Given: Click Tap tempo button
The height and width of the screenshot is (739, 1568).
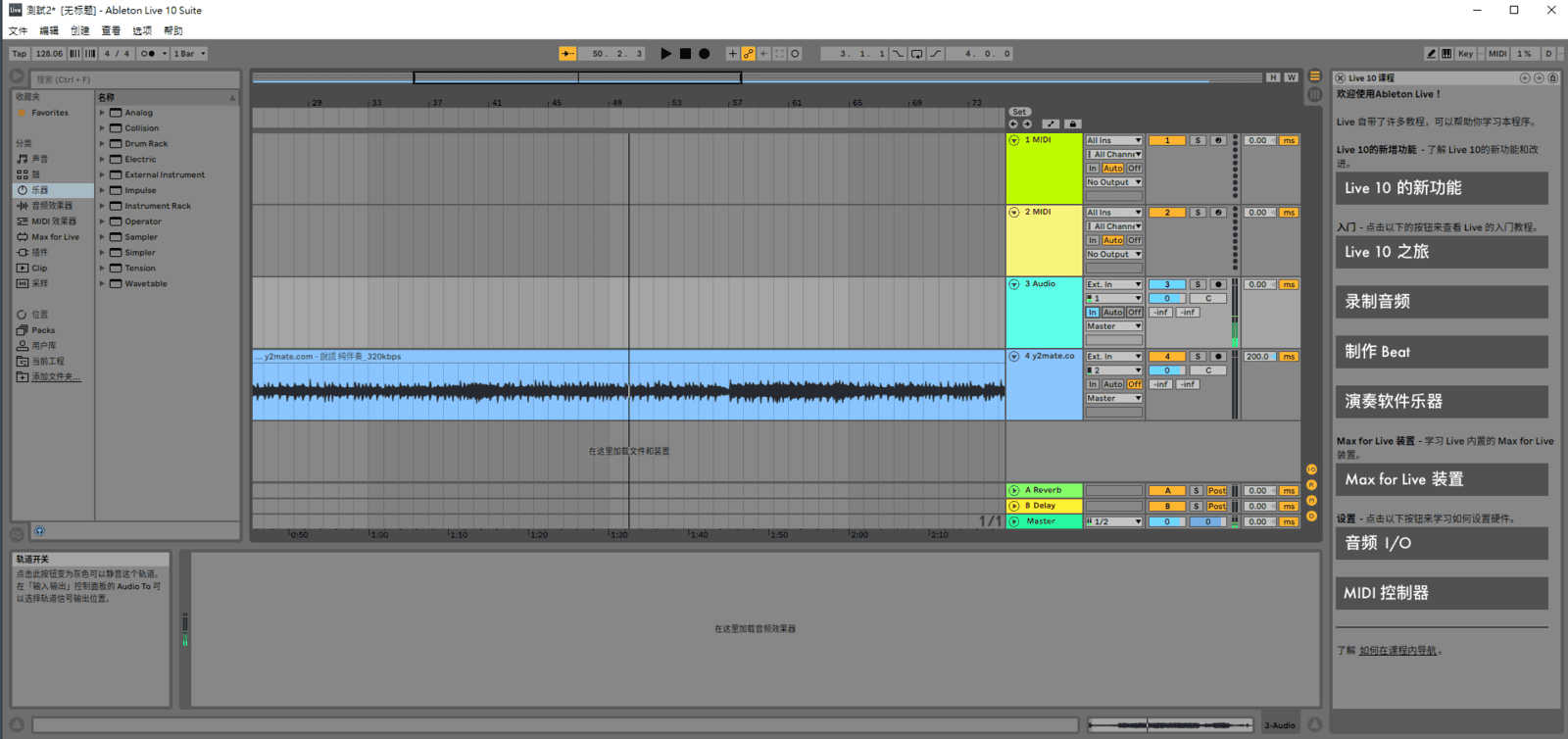Looking at the screenshot, I should 20,54.
